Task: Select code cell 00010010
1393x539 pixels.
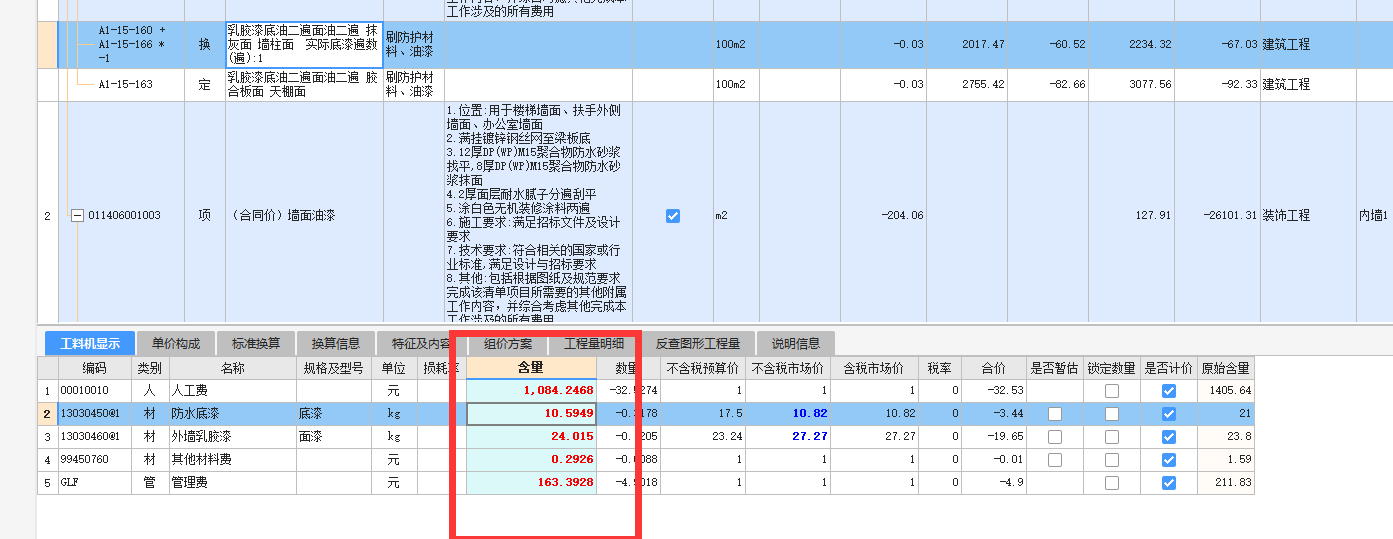Action: tap(94, 390)
